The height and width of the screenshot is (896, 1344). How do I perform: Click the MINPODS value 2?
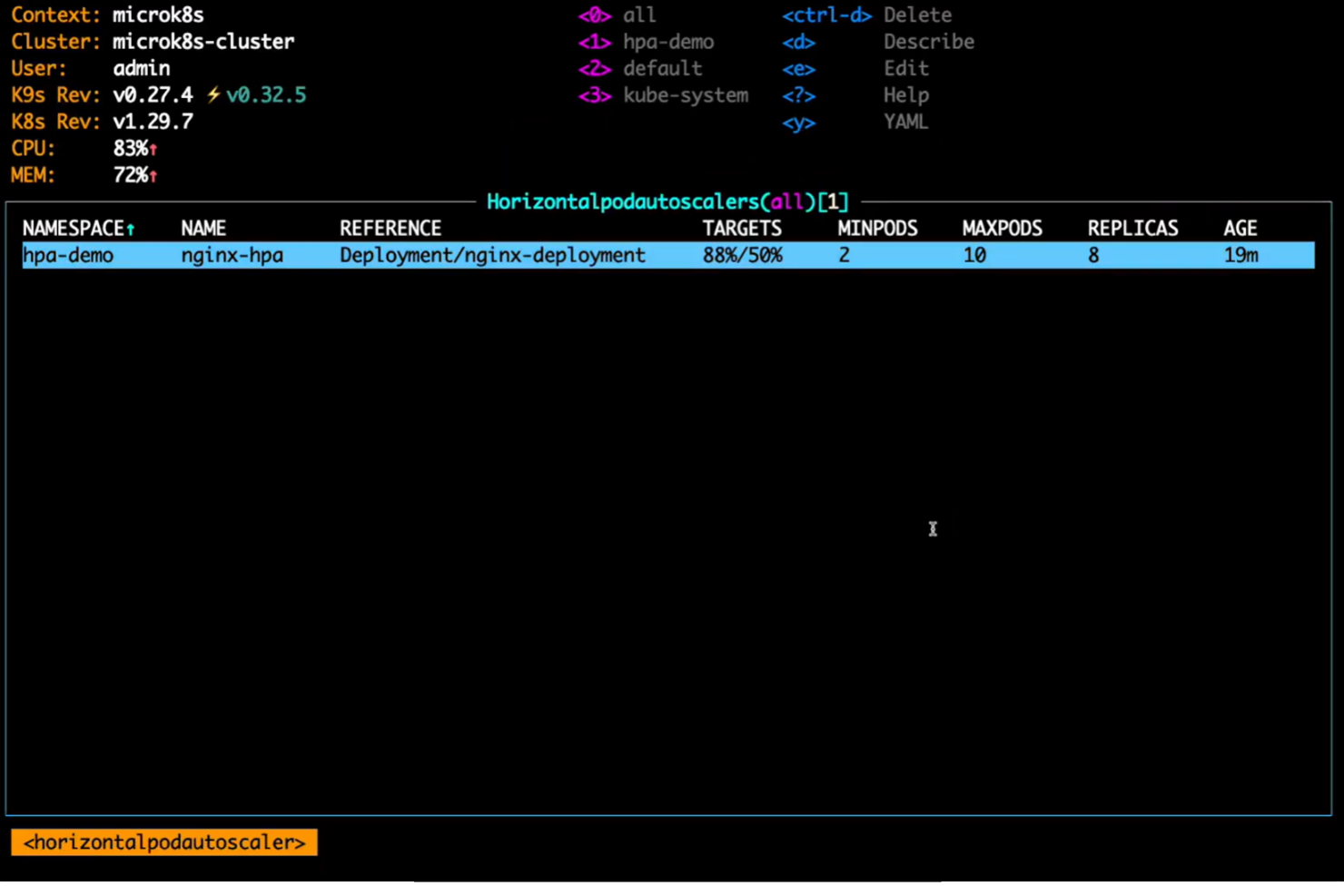[x=845, y=255]
